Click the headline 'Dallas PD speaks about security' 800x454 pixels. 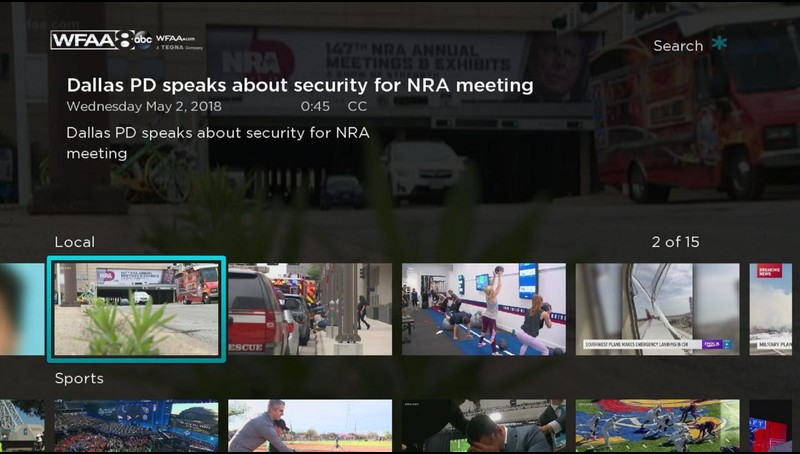tap(300, 85)
